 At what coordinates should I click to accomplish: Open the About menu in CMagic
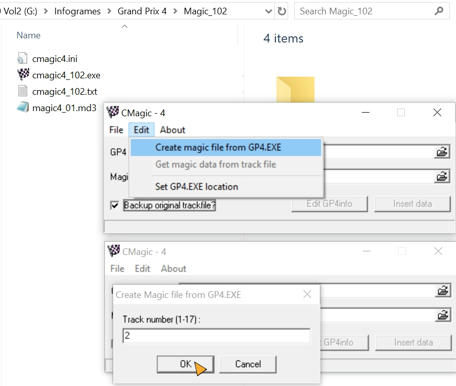[172, 130]
